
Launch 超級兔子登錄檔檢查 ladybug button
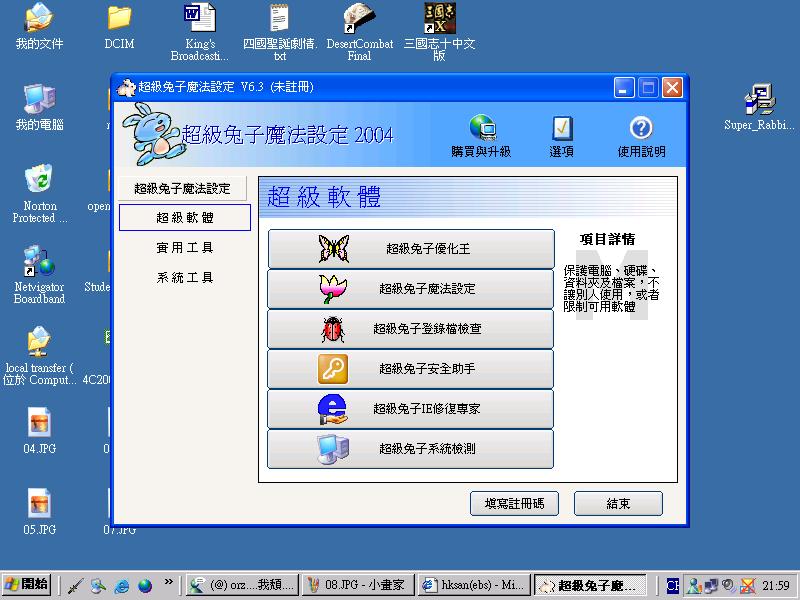pos(411,329)
